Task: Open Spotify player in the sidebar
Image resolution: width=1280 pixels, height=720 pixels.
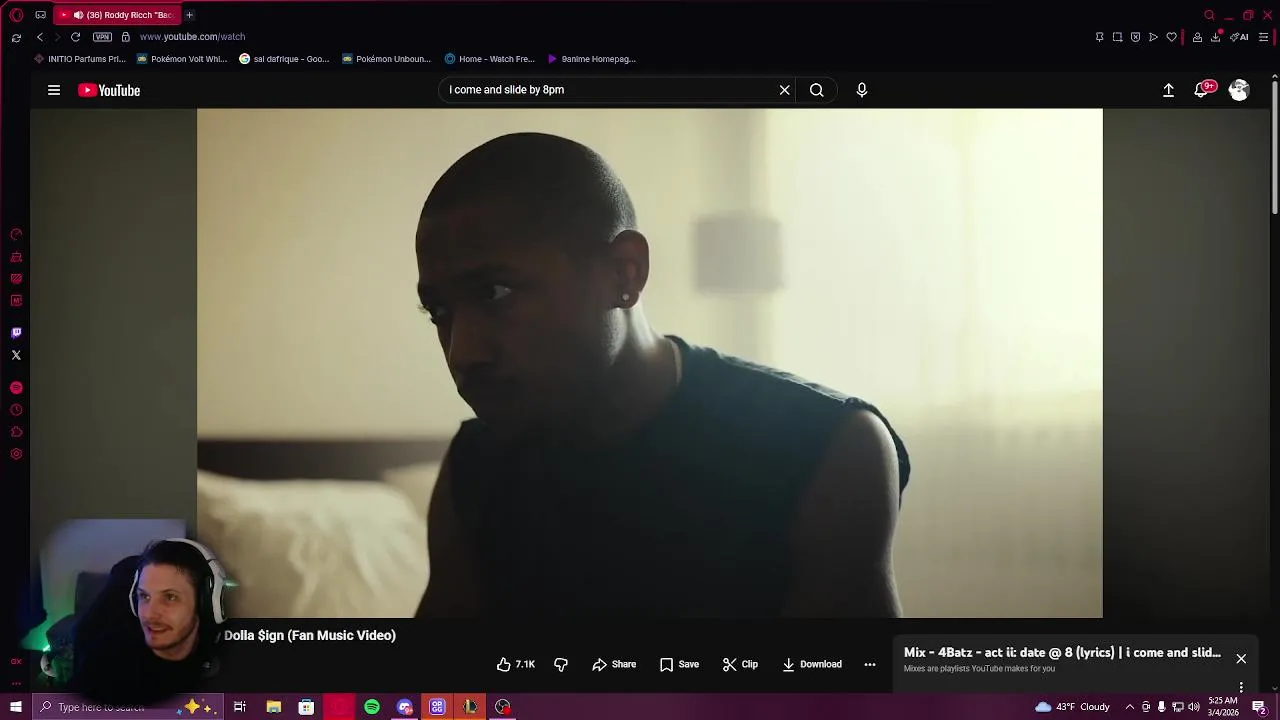Action: click(16, 388)
